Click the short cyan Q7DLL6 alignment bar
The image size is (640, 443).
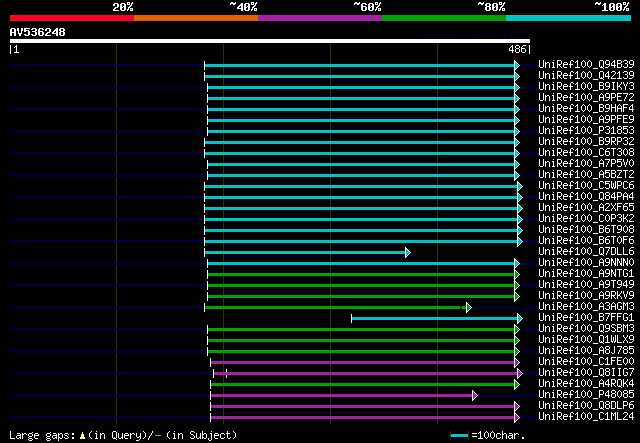coord(305,253)
